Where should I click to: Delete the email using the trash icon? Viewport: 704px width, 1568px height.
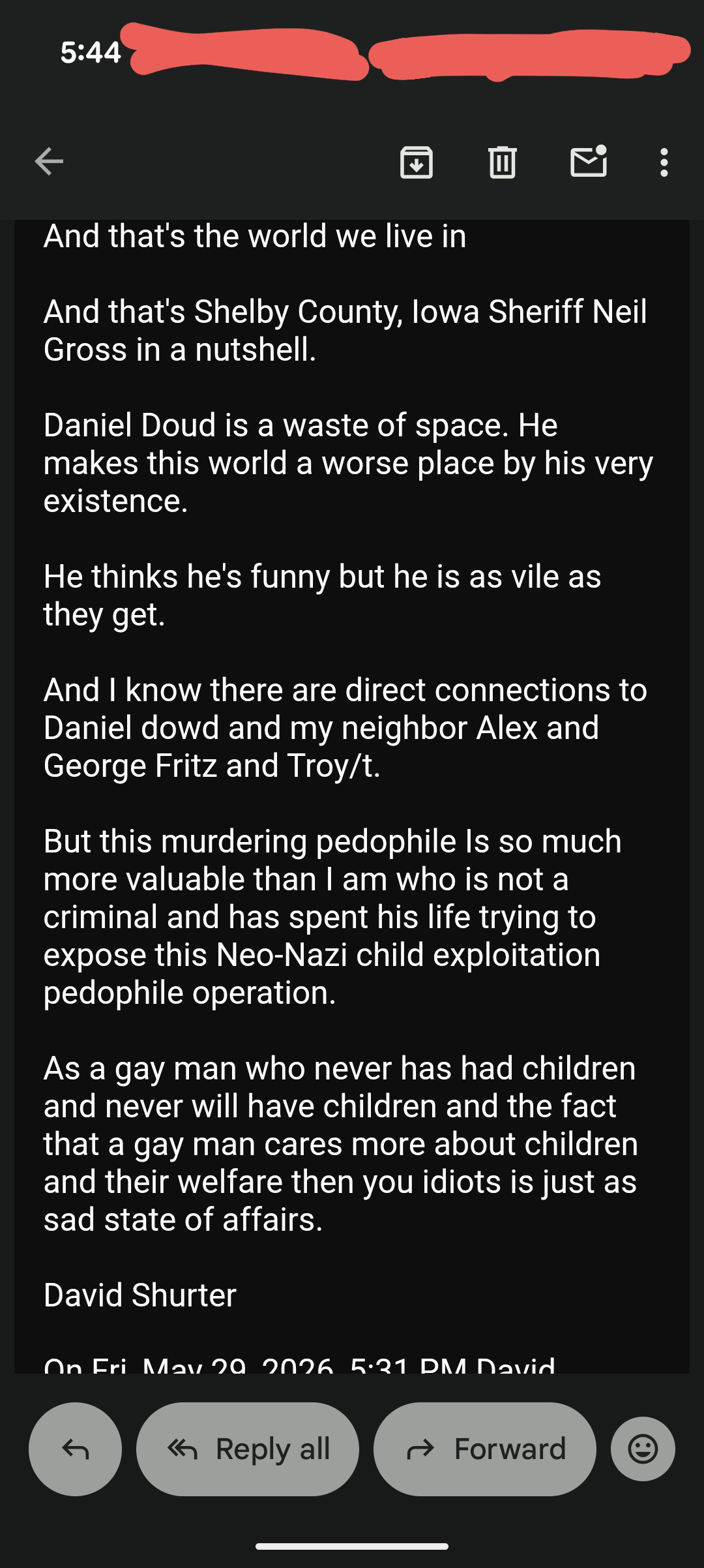click(503, 162)
